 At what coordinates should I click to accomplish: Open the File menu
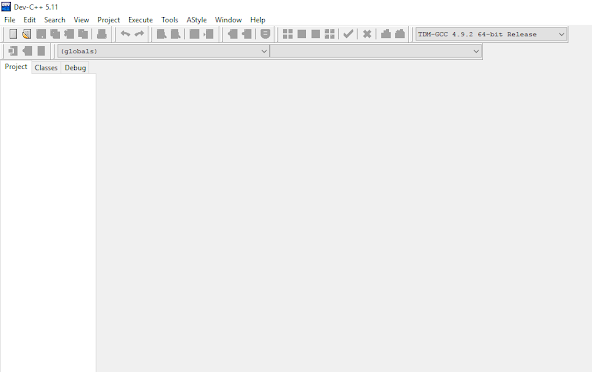[x=10, y=20]
